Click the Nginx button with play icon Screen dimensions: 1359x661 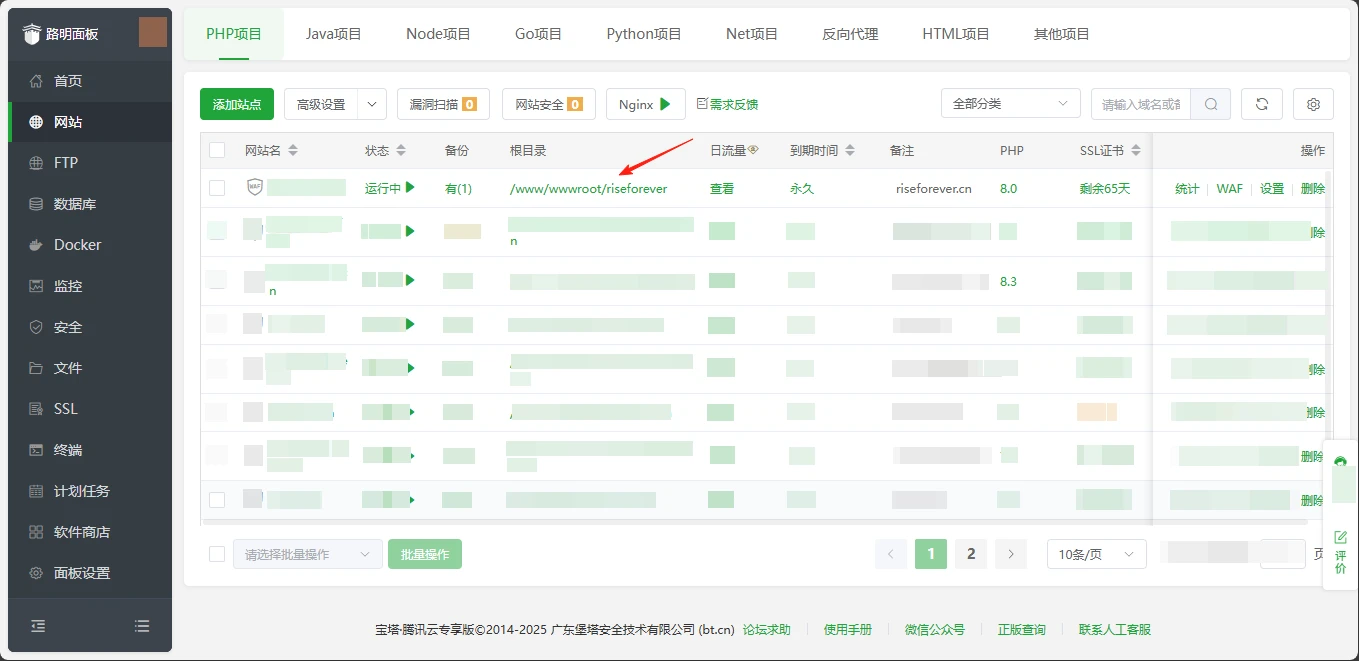646,104
